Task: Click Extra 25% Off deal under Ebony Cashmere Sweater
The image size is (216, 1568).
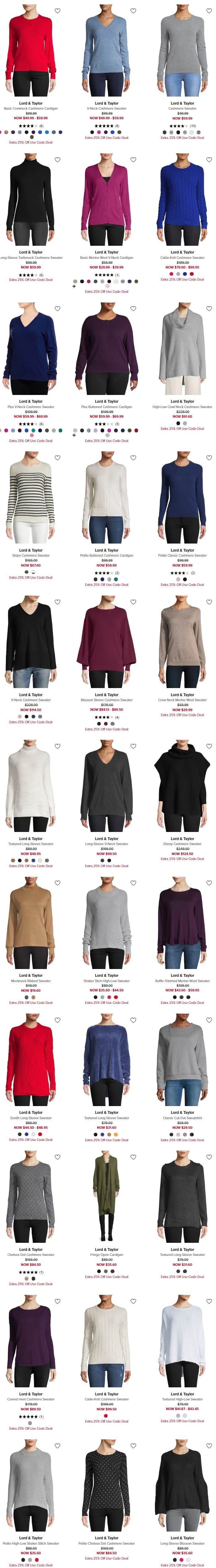Action: coord(182,859)
